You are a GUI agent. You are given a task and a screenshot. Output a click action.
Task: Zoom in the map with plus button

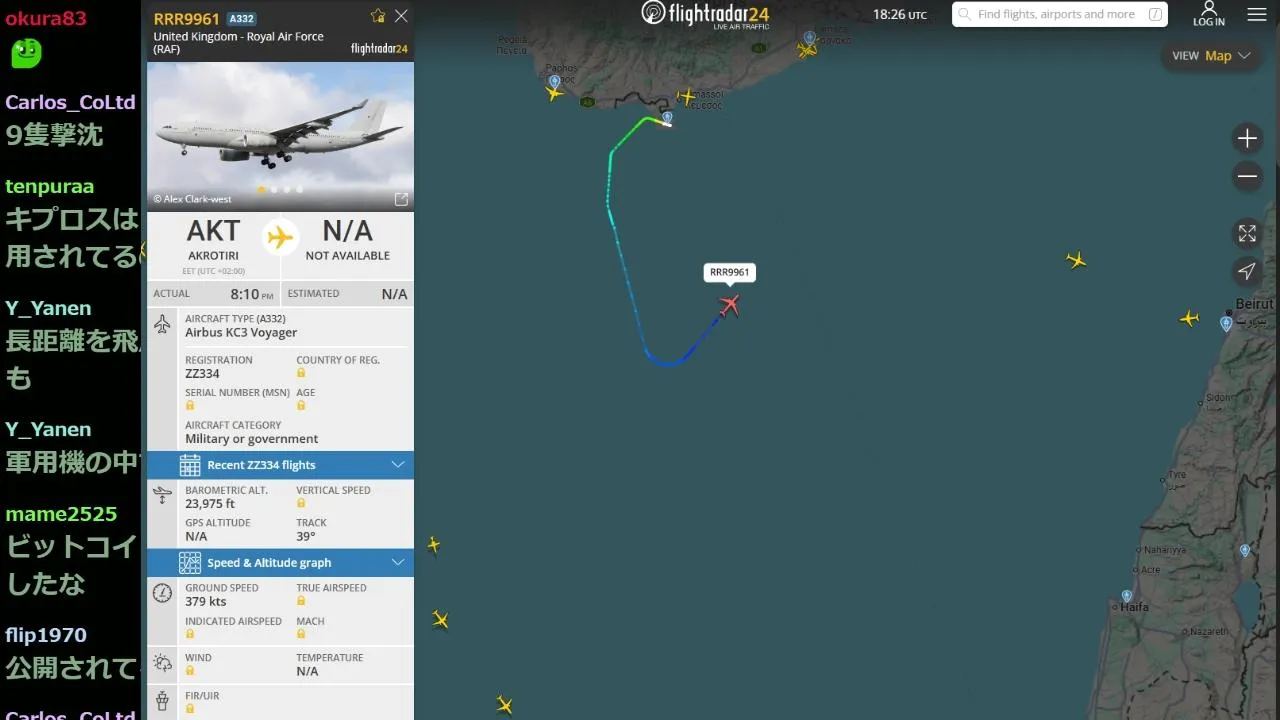(x=1247, y=138)
